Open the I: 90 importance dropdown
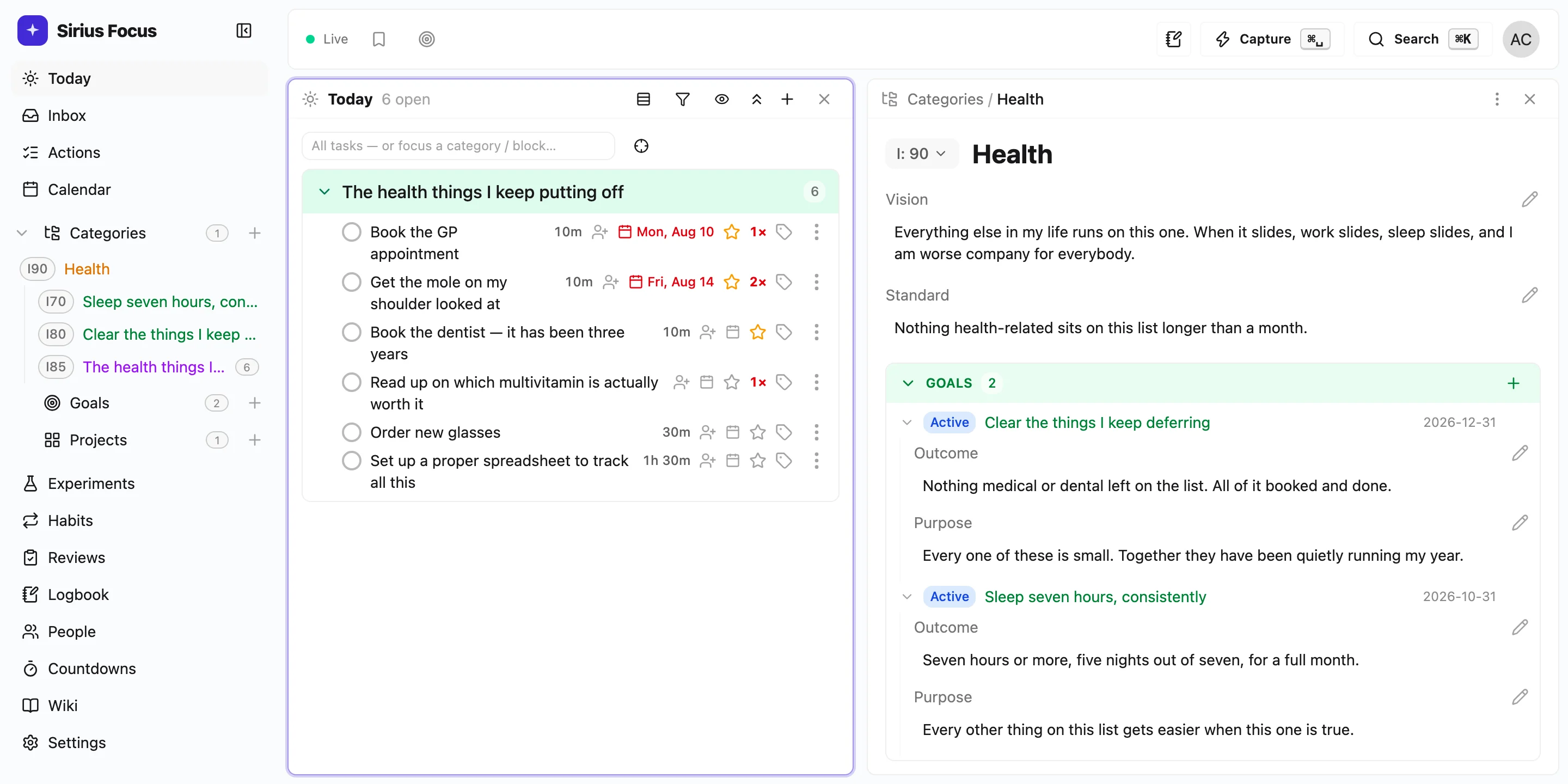The width and height of the screenshot is (1568, 784). click(921, 154)
